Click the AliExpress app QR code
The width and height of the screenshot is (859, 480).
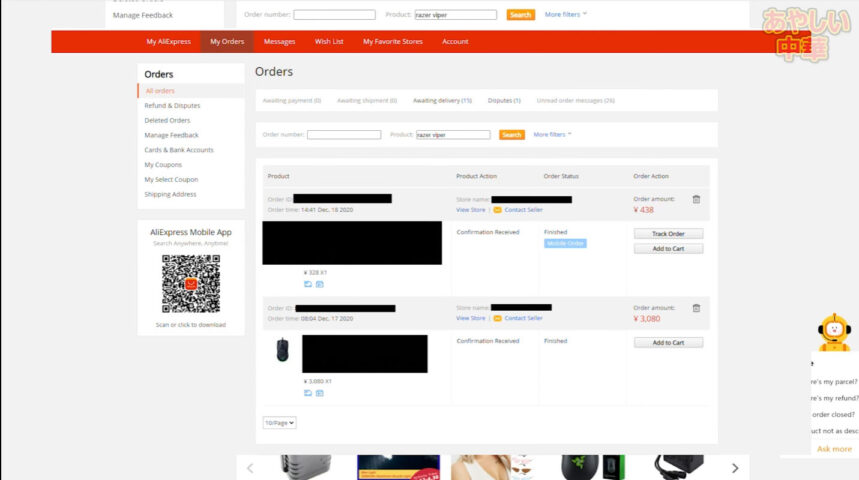pyautogui.click(x=190, y=284)
